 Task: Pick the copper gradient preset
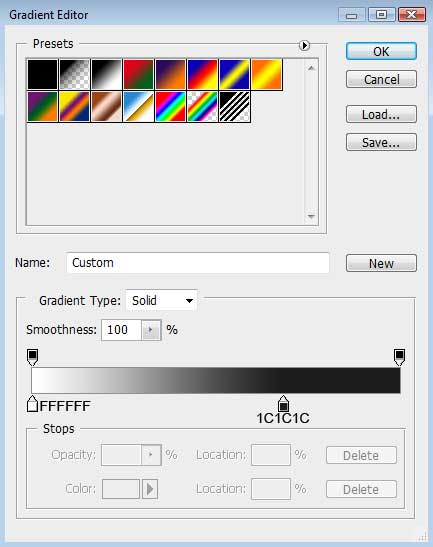click(106, 106)
